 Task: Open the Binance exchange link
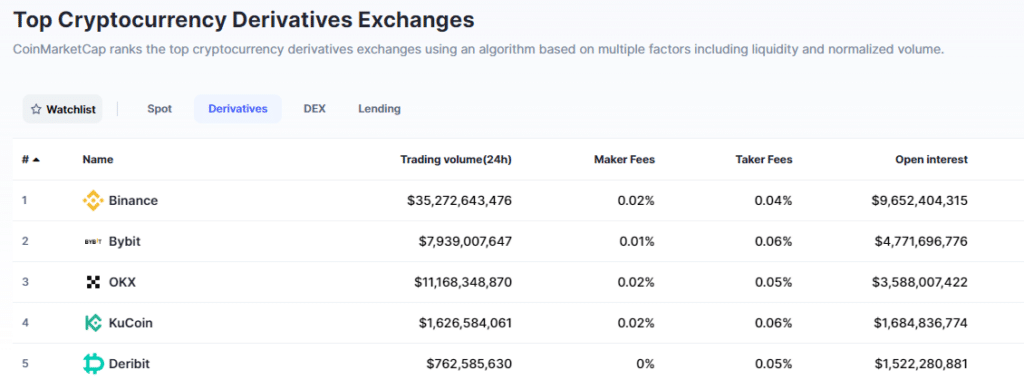[x=133, y=200]
